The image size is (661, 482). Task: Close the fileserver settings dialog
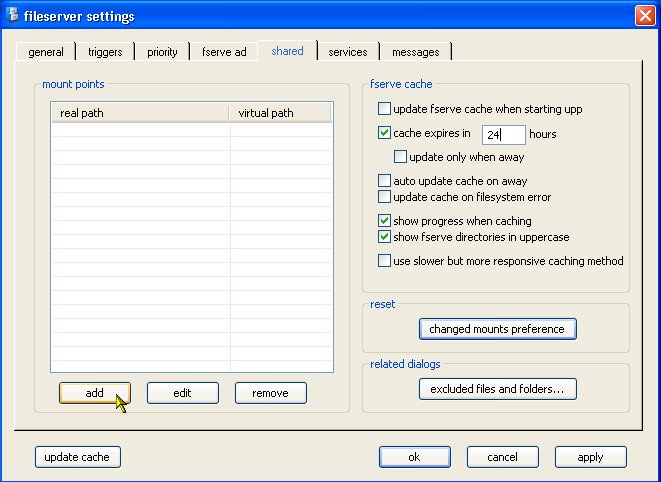pos(645,16)
